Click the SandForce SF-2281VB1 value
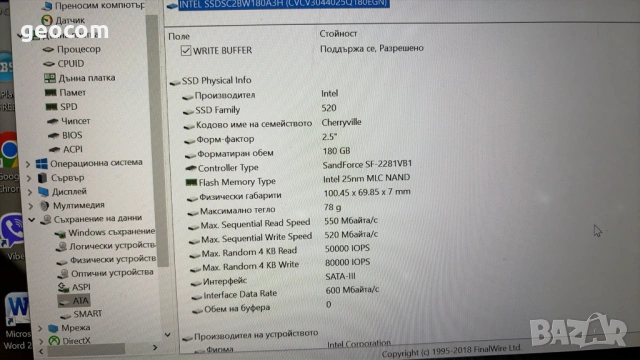 tap(367, 164)
